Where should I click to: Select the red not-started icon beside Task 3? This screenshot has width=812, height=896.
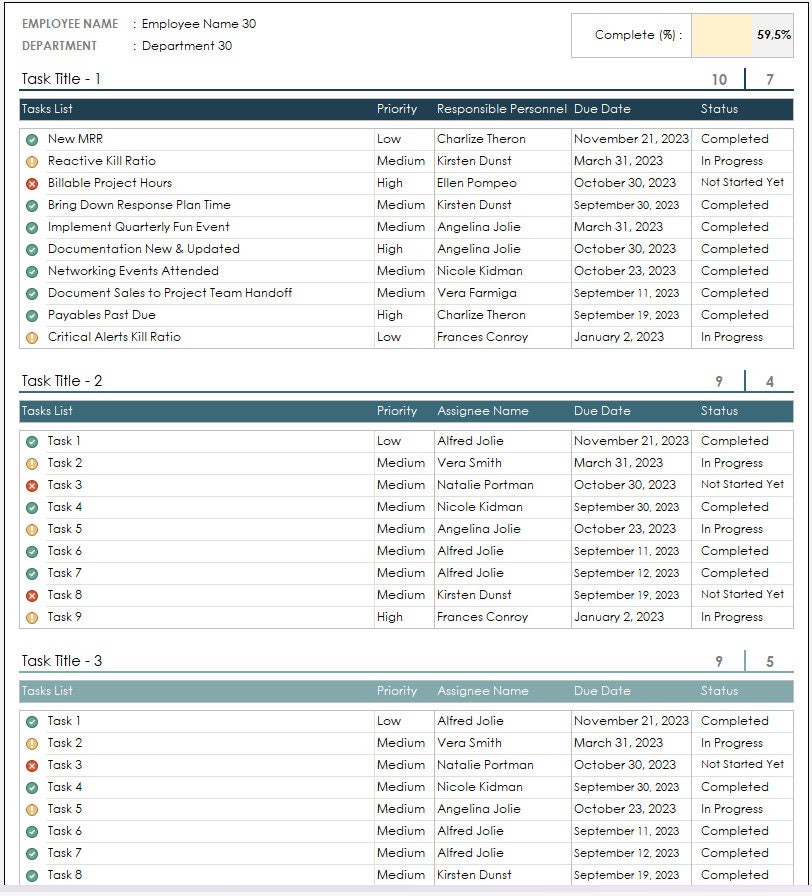pos(30,485)
